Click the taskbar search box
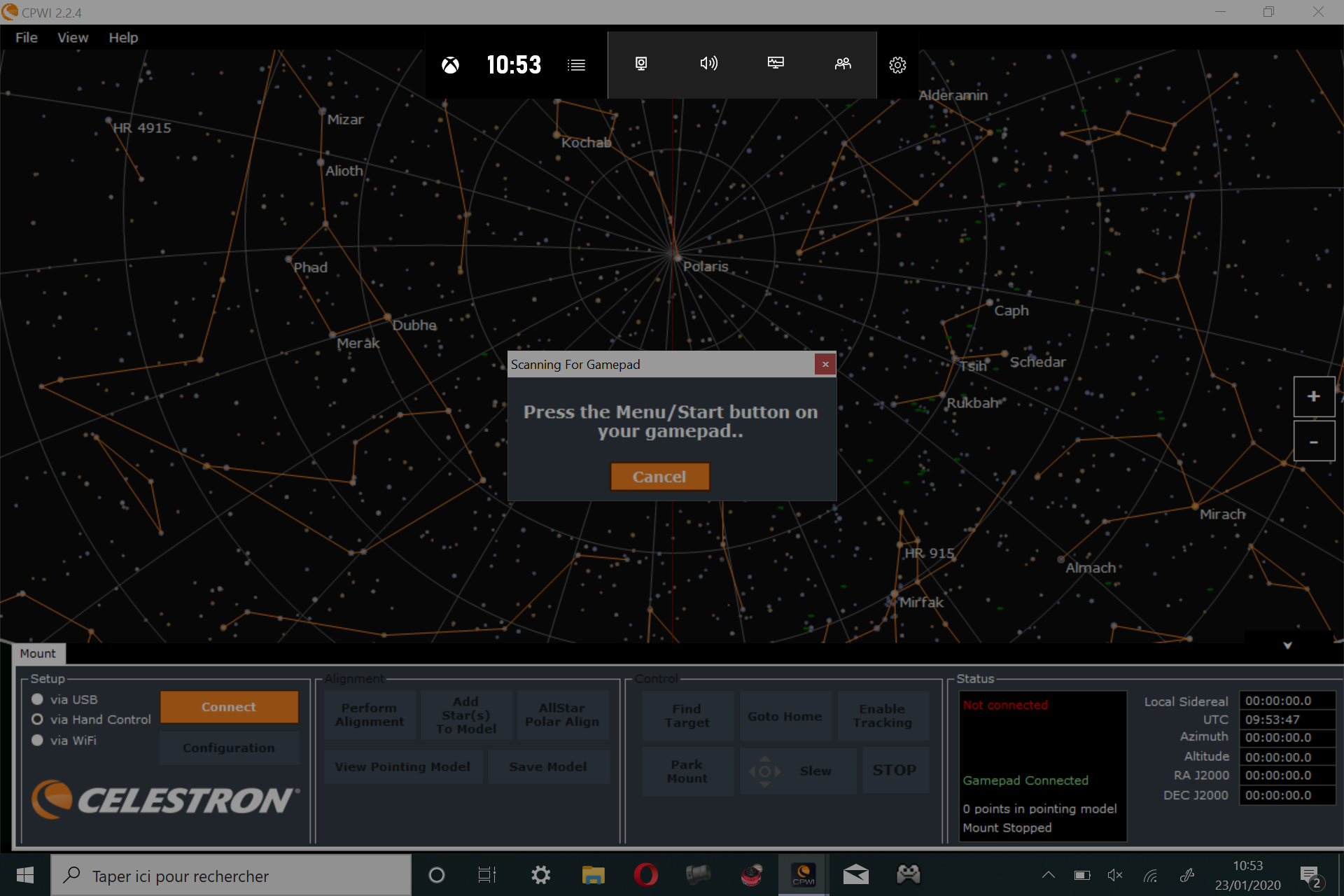 click(x=231, y=875)
